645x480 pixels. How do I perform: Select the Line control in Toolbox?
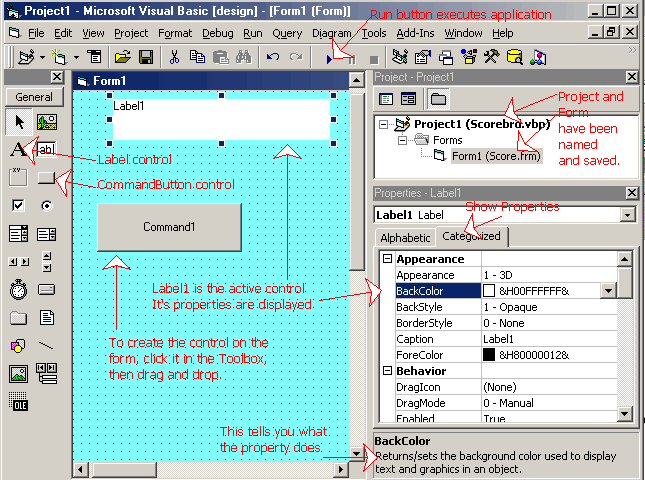(x=46, y=345)
